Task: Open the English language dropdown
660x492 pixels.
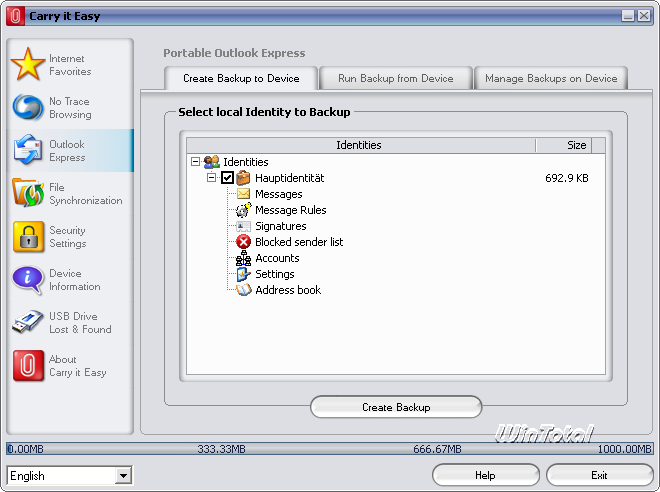Action: pyautogui.click(x=123, y=476)
